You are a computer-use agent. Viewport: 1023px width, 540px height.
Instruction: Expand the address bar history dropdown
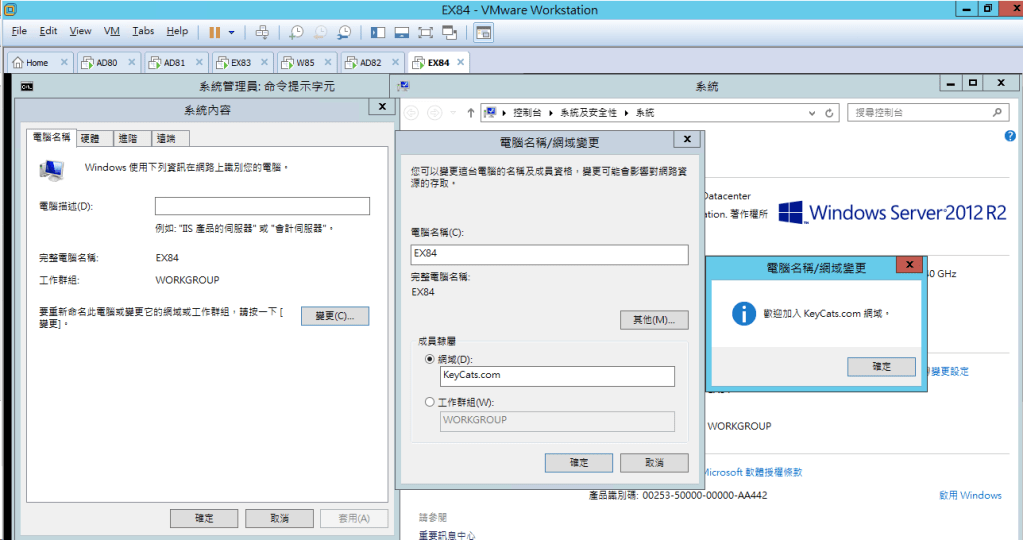point(812,113)
